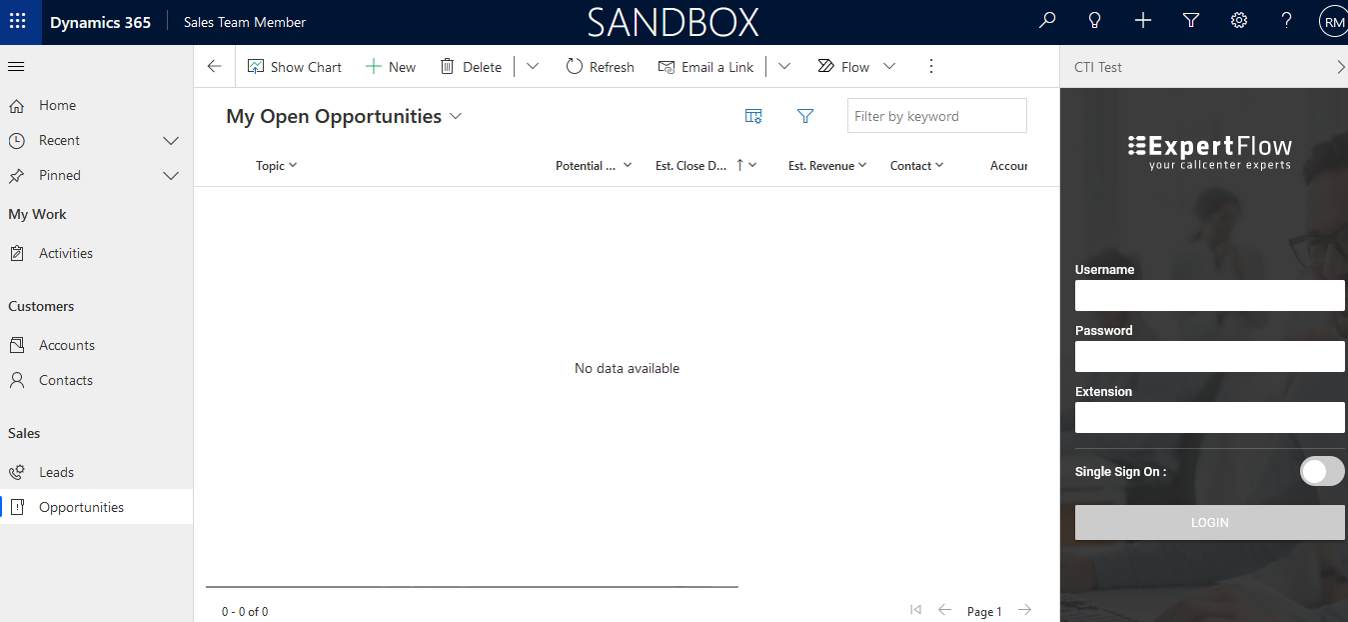The image size is (1348, 622).
Task: Open Accounts from the sidebar
Action: click(66, 345)
